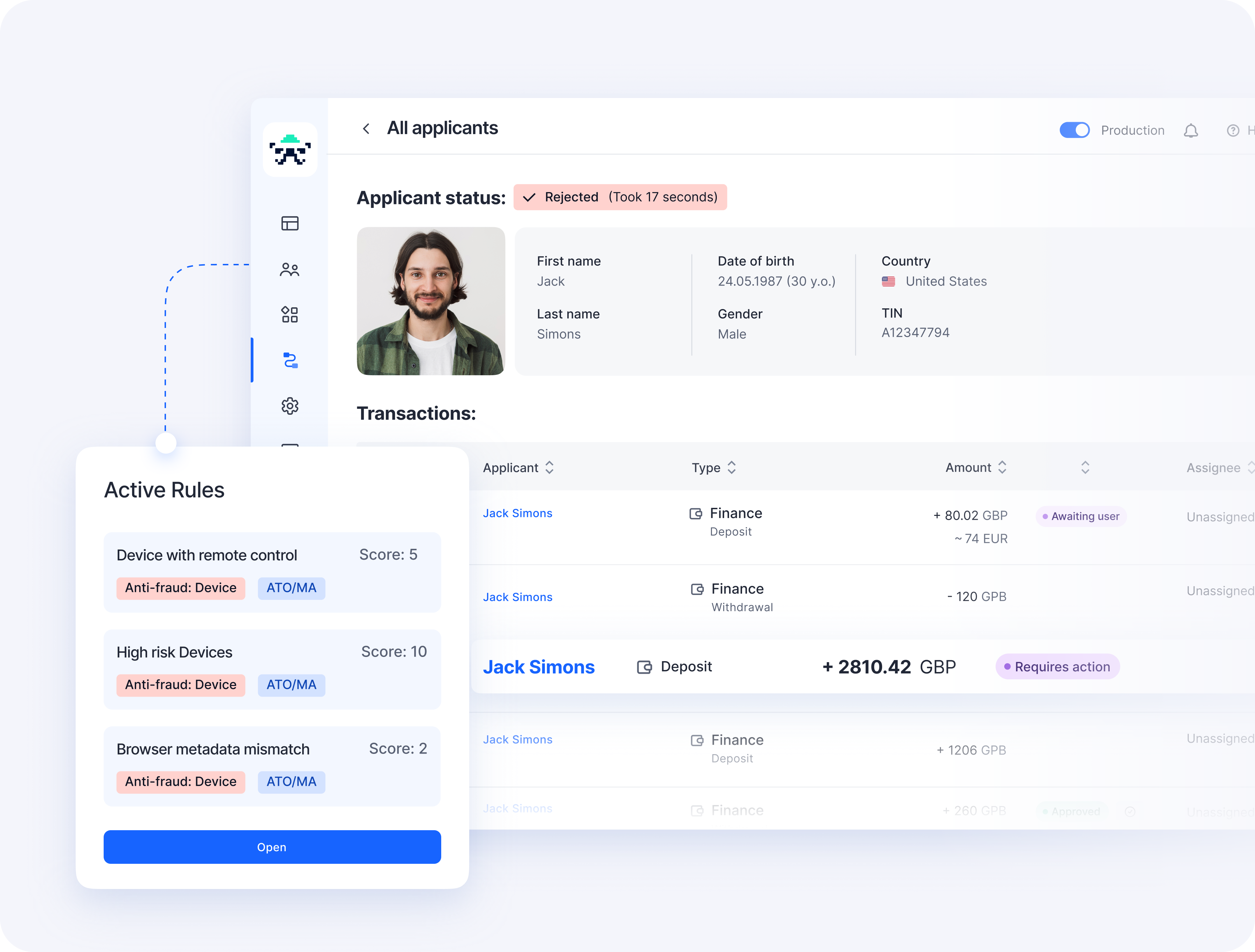Image resolution: width=1255 pixels, height=952 pixels.
Task: Select Anti-fraud: Device tag under Browser metadata mismatch
Action: [x=180, y=782]
